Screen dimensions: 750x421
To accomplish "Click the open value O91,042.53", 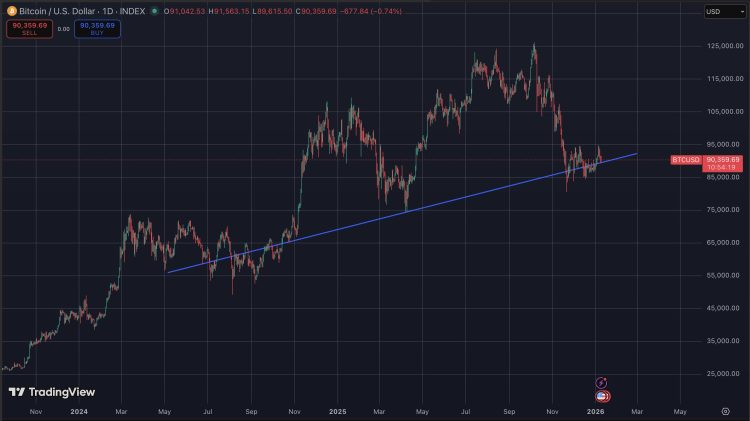I will coord(184,11).
